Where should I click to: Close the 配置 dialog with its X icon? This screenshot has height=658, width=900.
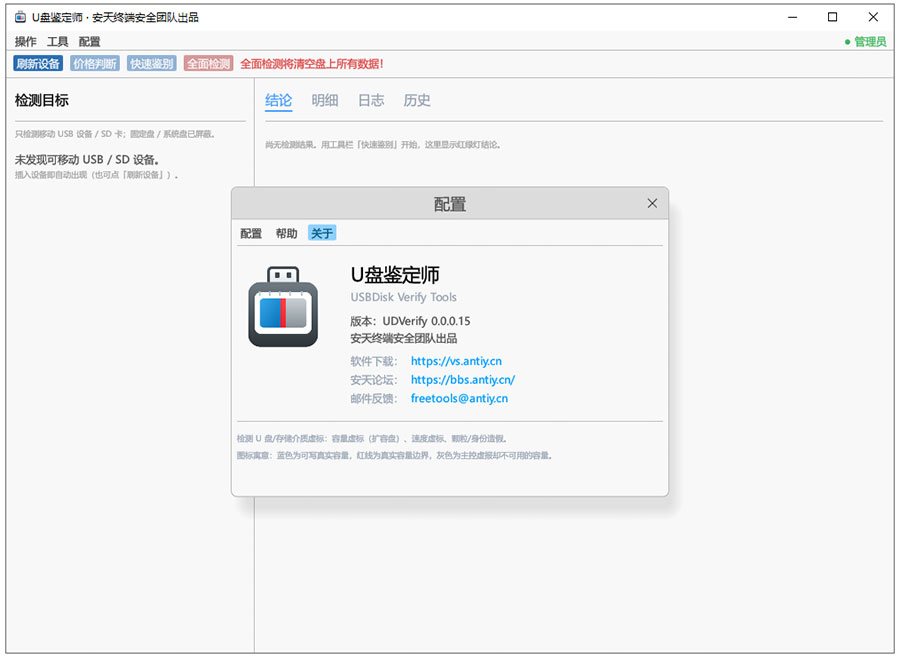click(x=652, y=203)
